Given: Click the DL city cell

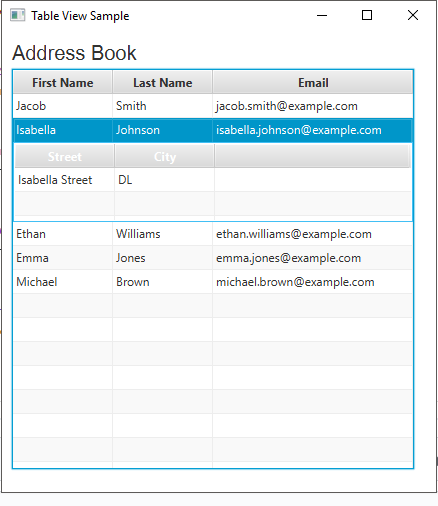Looking at the screenshot, I should point(165,180).
